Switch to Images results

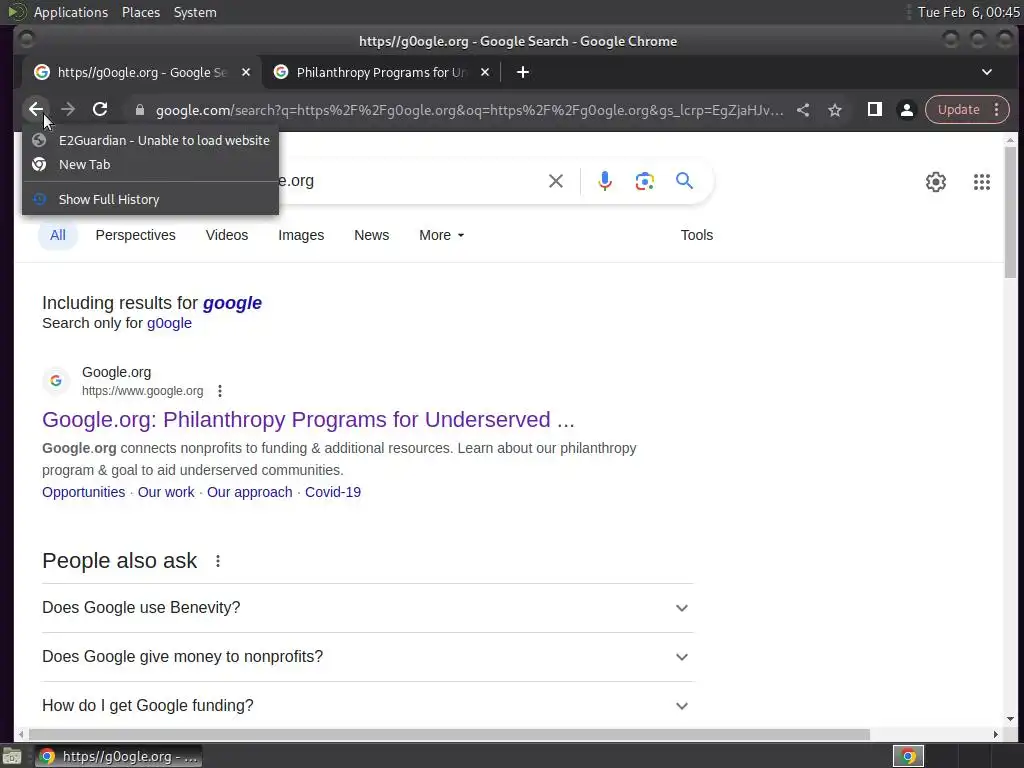click(301, 235)
